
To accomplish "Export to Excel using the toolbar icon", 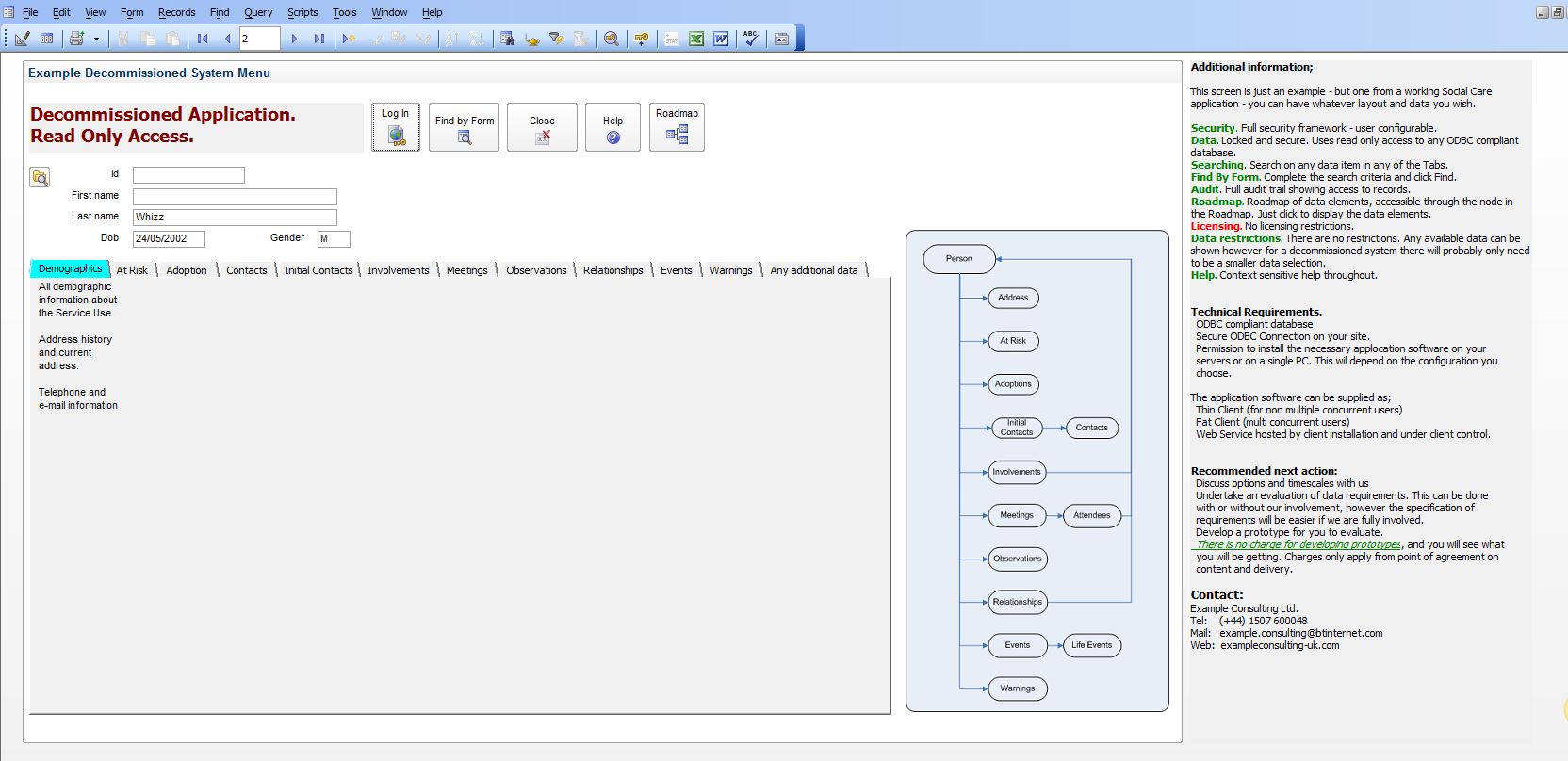I will pos(696,39).
